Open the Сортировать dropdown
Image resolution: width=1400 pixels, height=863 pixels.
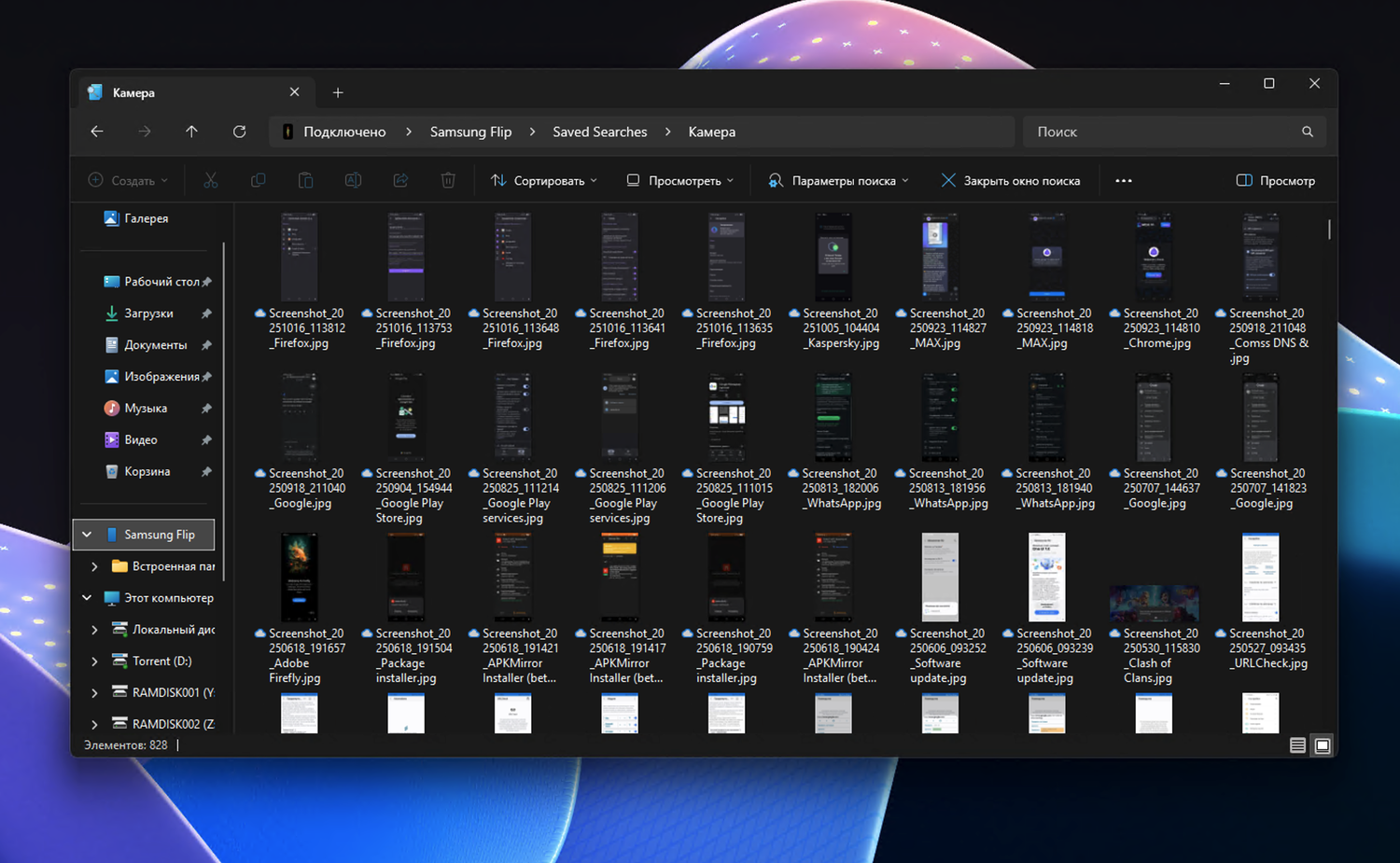tap(544, 180)
